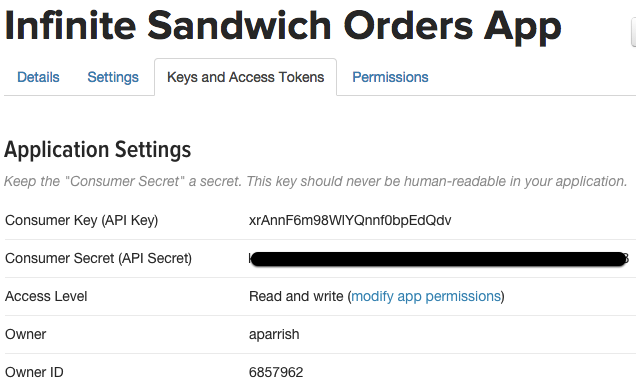Click the owner name aparrish

coord(274,335)
